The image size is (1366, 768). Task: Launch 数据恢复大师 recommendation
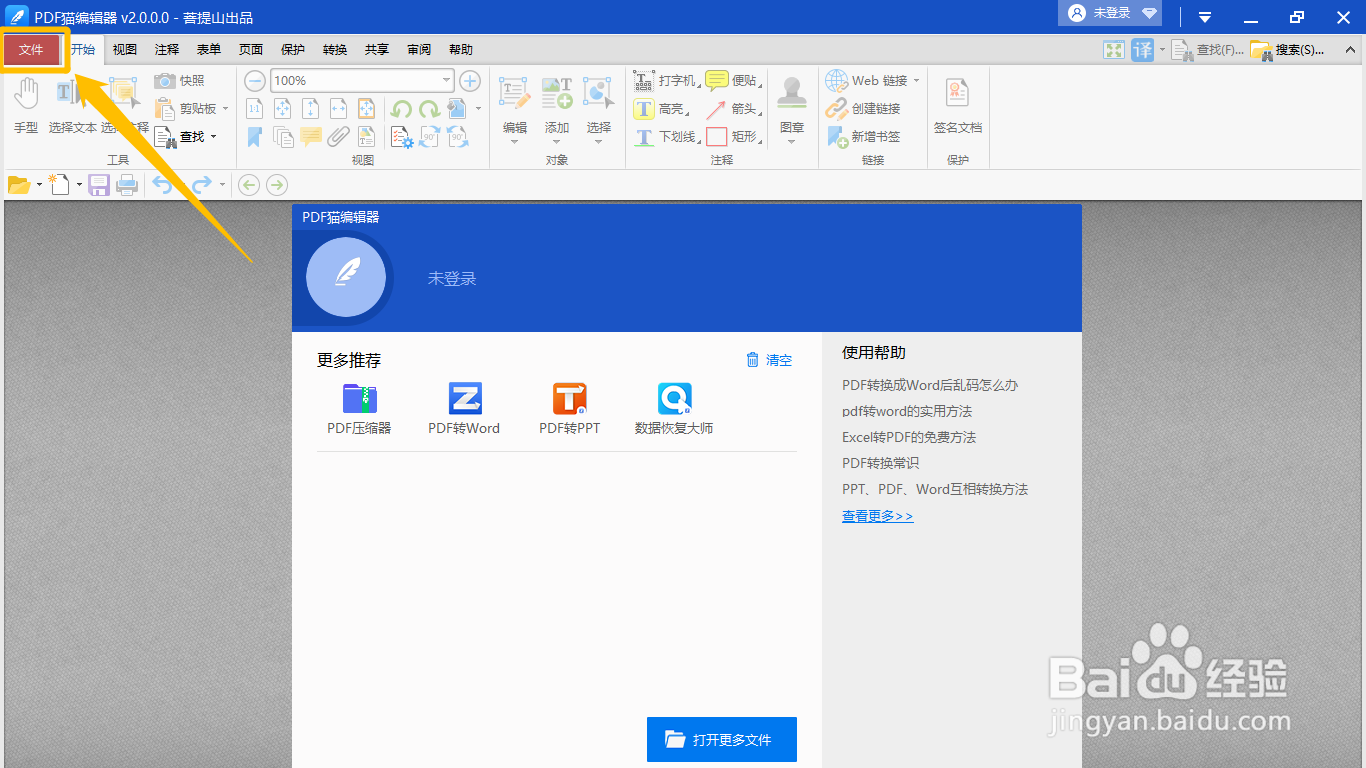coord(674,409)
